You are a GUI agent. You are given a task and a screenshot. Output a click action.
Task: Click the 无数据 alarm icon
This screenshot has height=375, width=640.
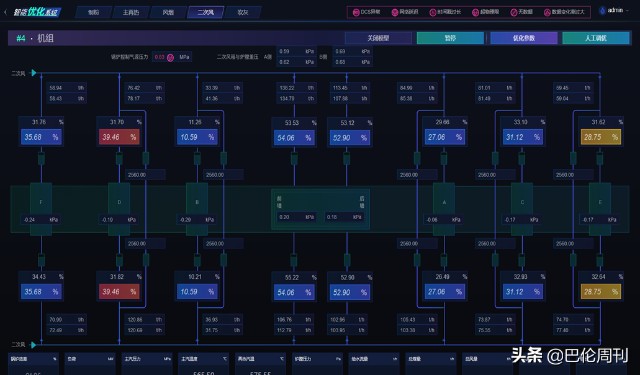514,12
